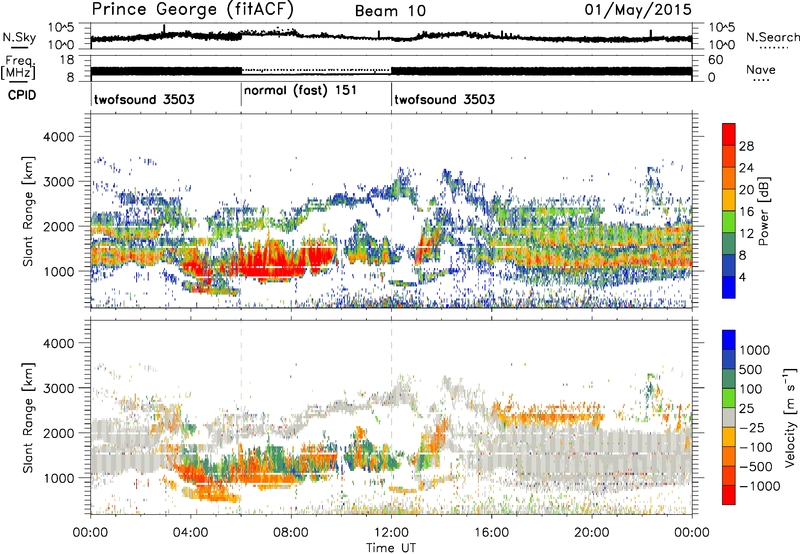Click the 'N.Sky' legend label
The height and width of the screenshot is (554, 800).
(x=19, y=37)
